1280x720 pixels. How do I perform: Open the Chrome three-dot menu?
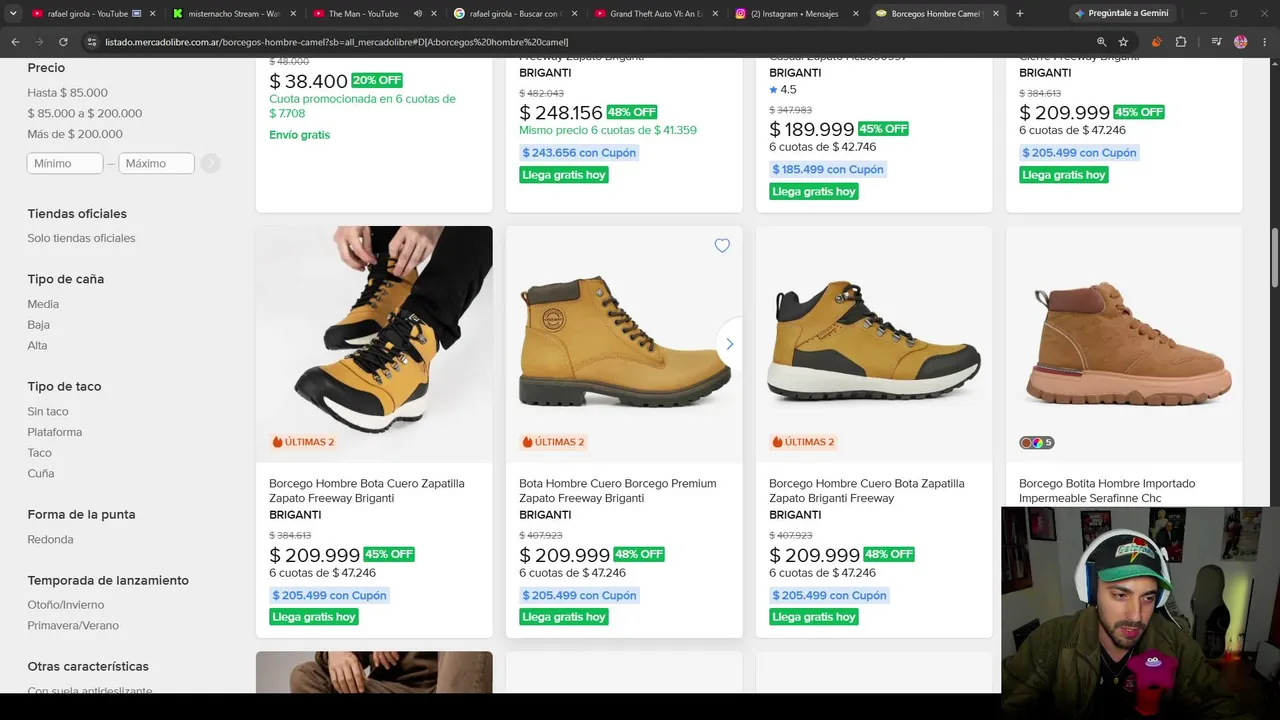(x=1264, y=42)
